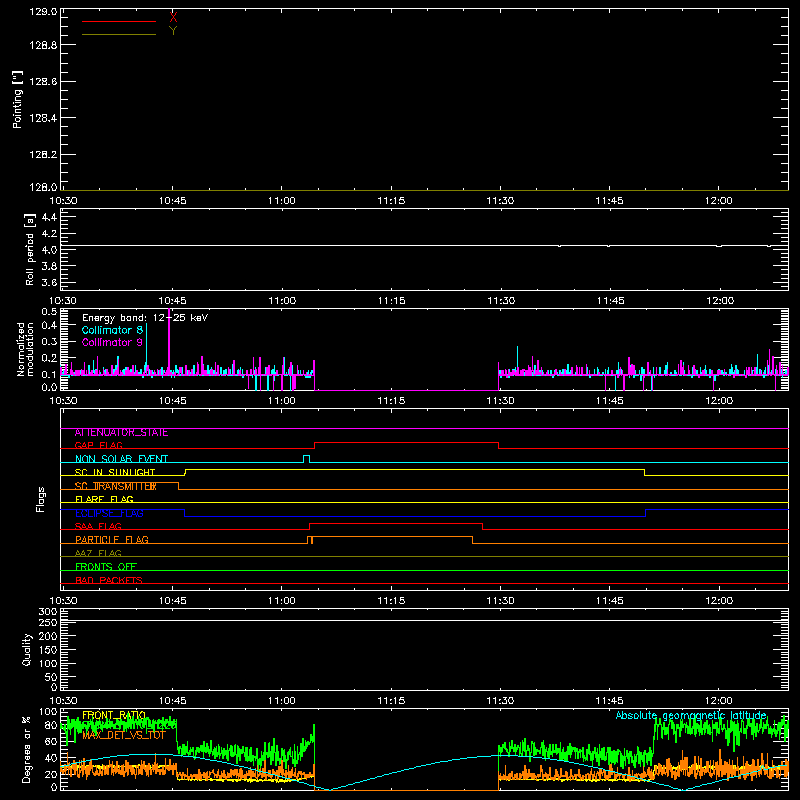Click the Pointing axis title
The width and height of the screenshot is (800, 800).
tap(17, 100)
